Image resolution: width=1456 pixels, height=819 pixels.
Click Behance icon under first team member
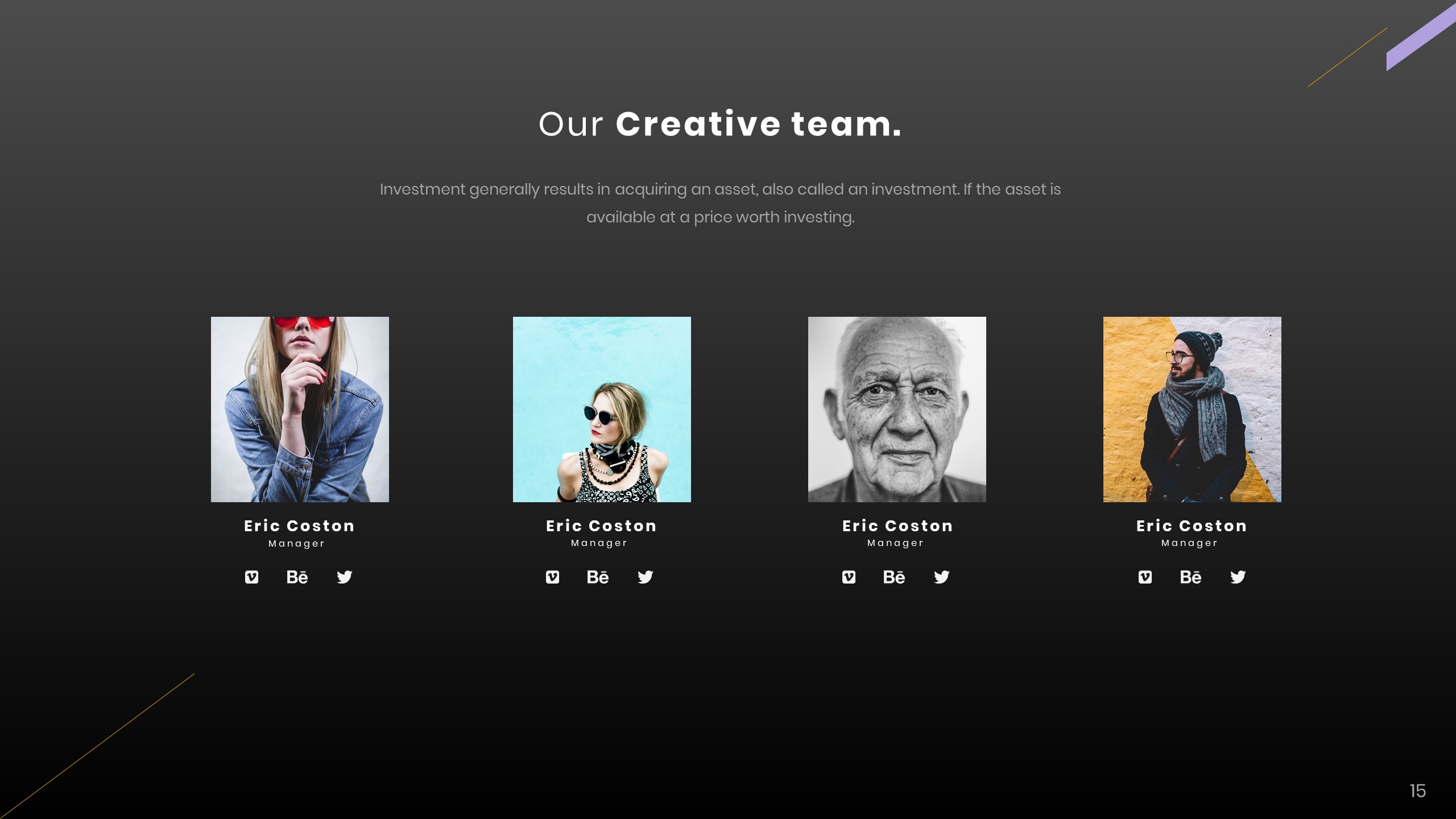(297, 577)
